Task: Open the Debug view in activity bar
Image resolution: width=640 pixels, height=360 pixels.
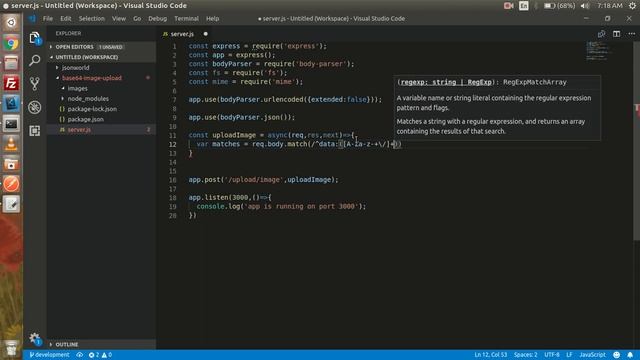Action: [x=35, y=107]
